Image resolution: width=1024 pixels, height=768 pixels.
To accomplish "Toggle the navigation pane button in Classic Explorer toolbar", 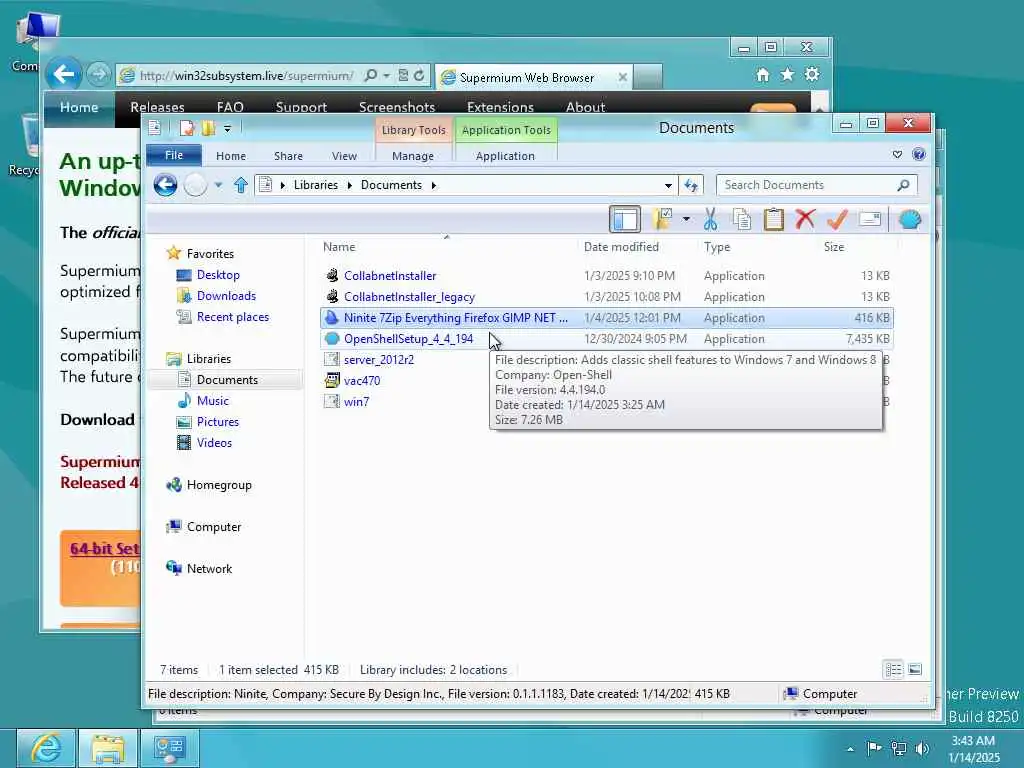I will point(624,219).
